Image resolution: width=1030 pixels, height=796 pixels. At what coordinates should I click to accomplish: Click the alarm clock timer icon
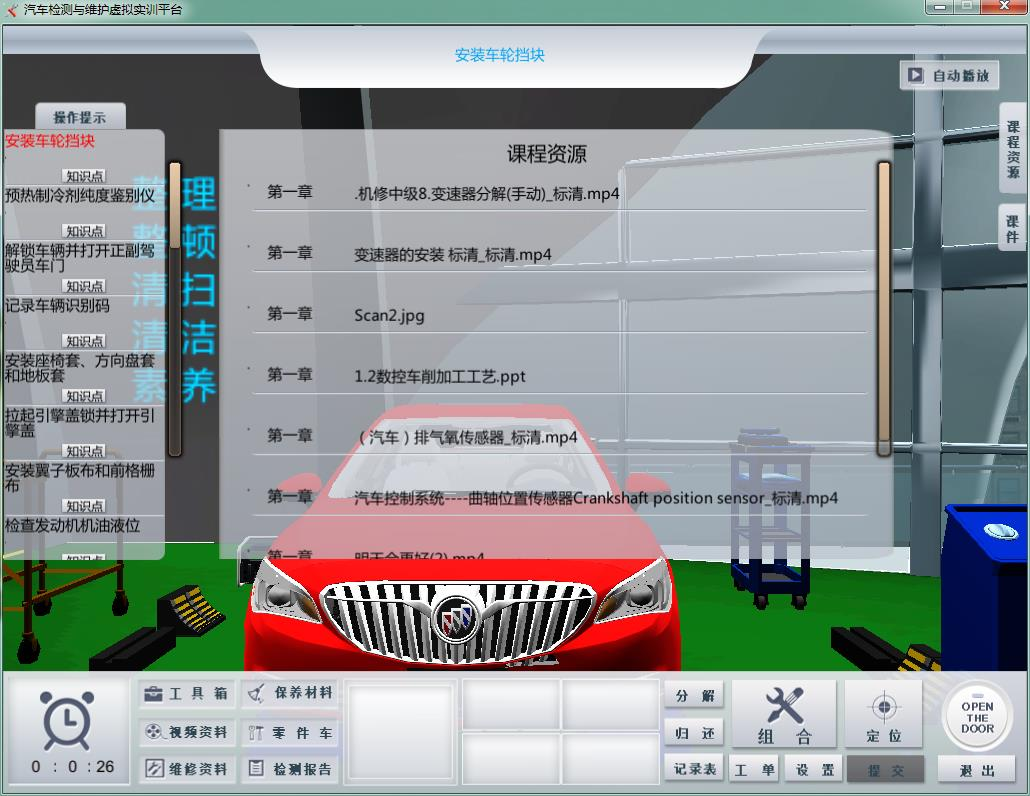click(x=72, y=721)
